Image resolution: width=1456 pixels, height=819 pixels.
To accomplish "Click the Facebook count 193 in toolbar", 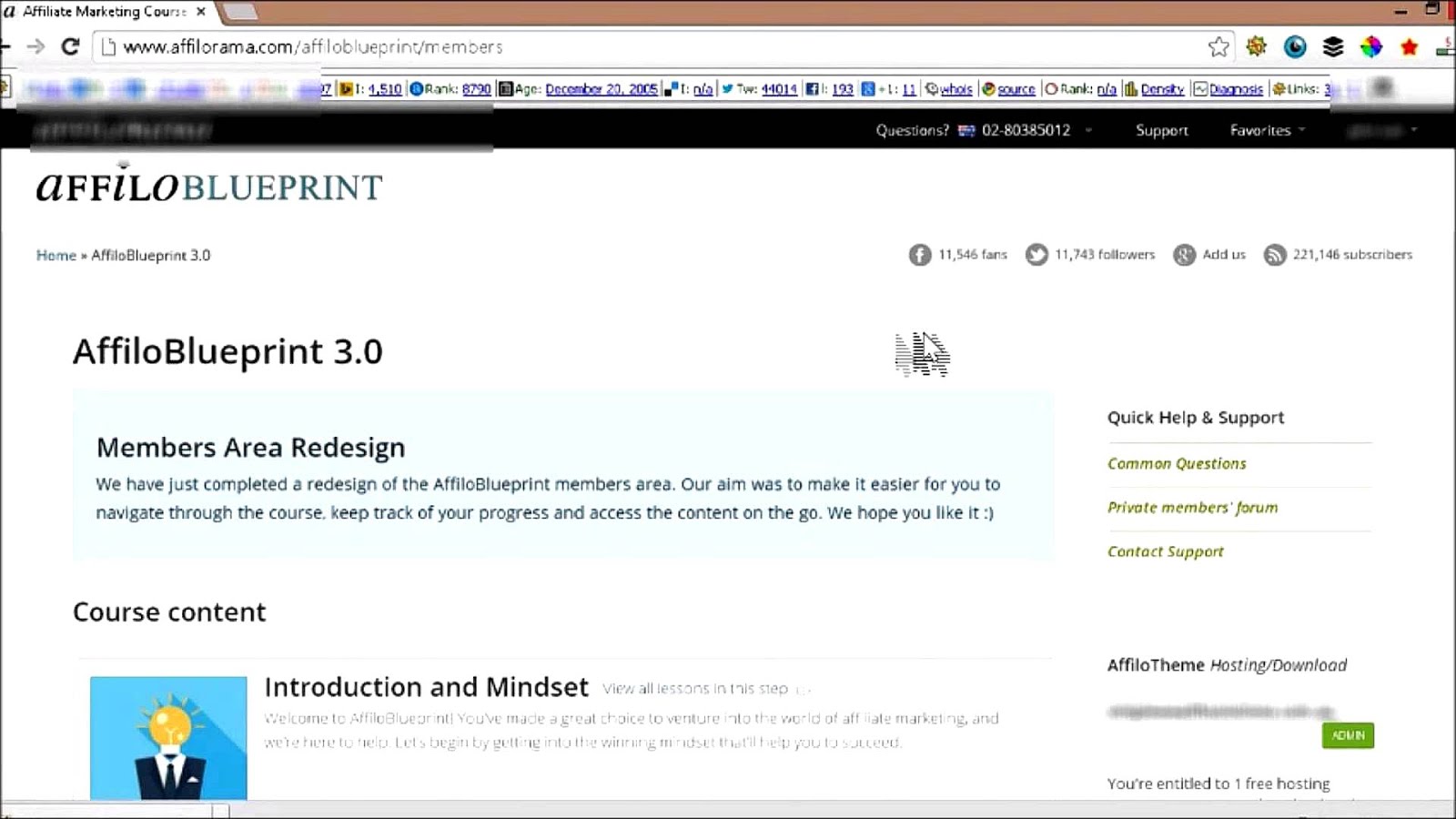I will point(843,89).
